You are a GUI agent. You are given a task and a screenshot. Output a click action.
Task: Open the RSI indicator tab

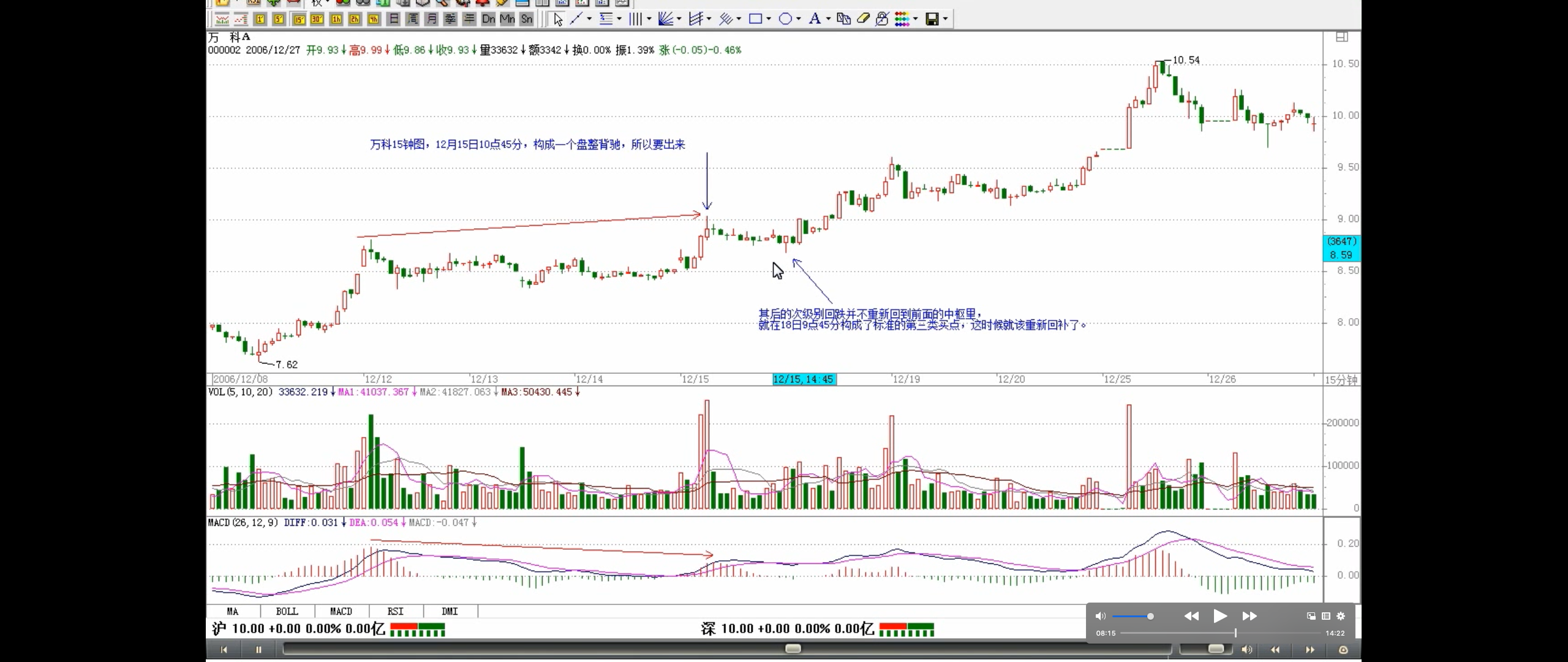(396, 611)
